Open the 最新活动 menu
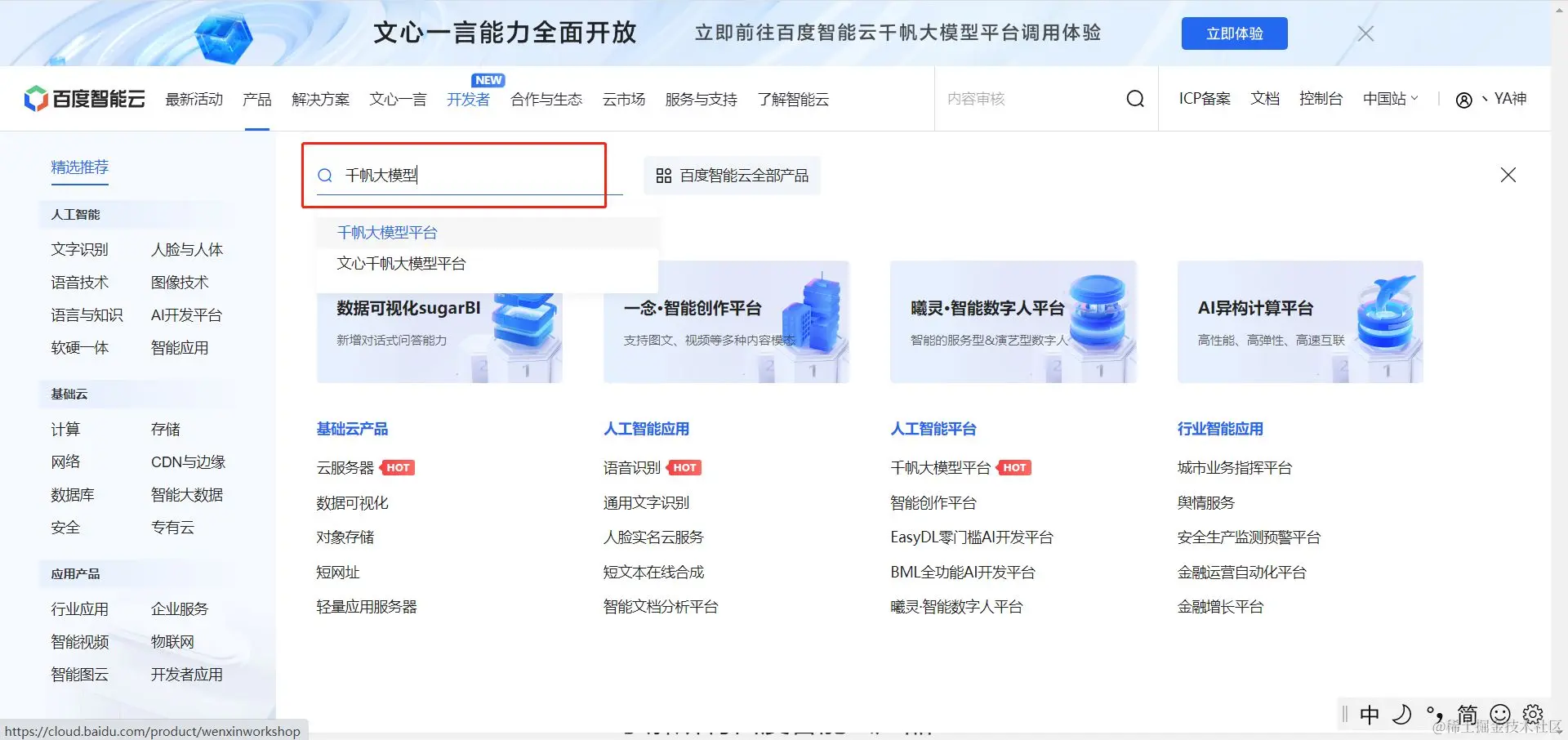Screen dimensions: 1568x740 (194, 100)
